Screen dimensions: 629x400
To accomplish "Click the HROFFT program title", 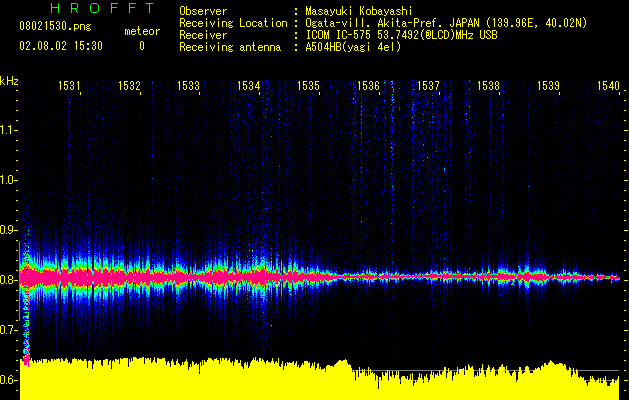I will pyautogui.click(x=102, y=8).
